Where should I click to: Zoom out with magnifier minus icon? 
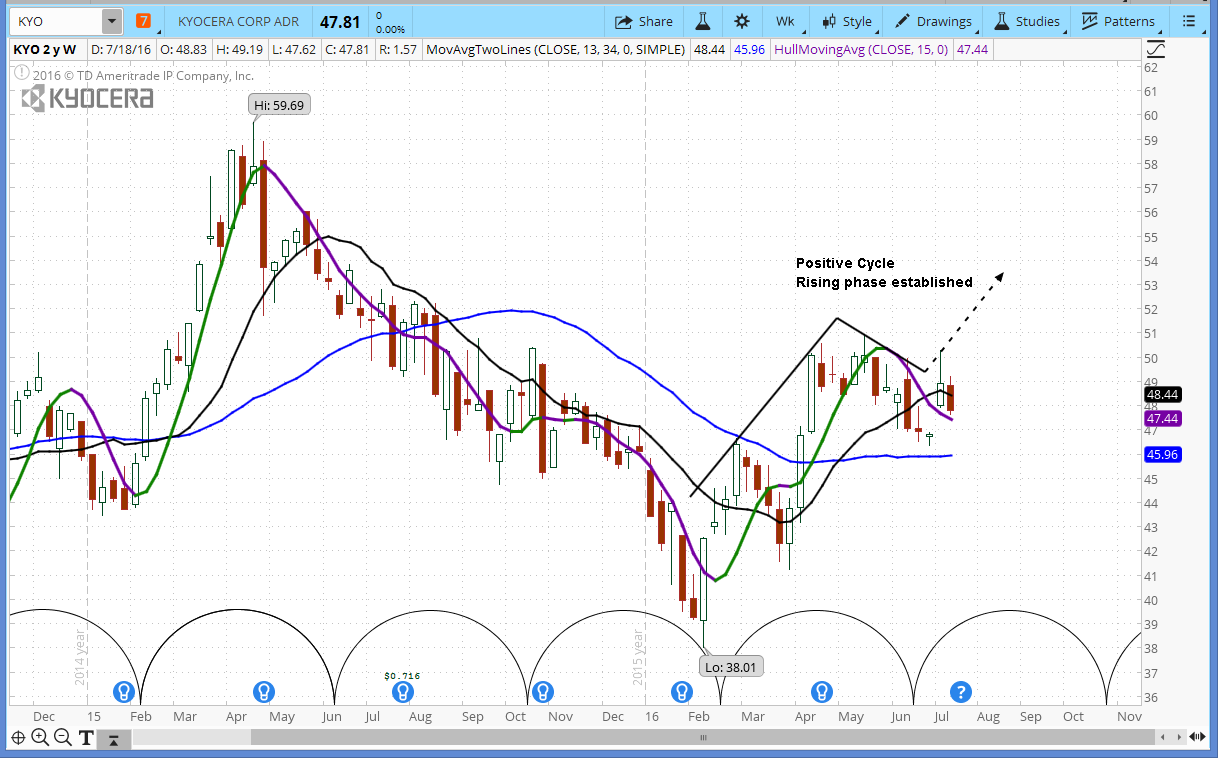pyautogui.click(x=62, y=738)
